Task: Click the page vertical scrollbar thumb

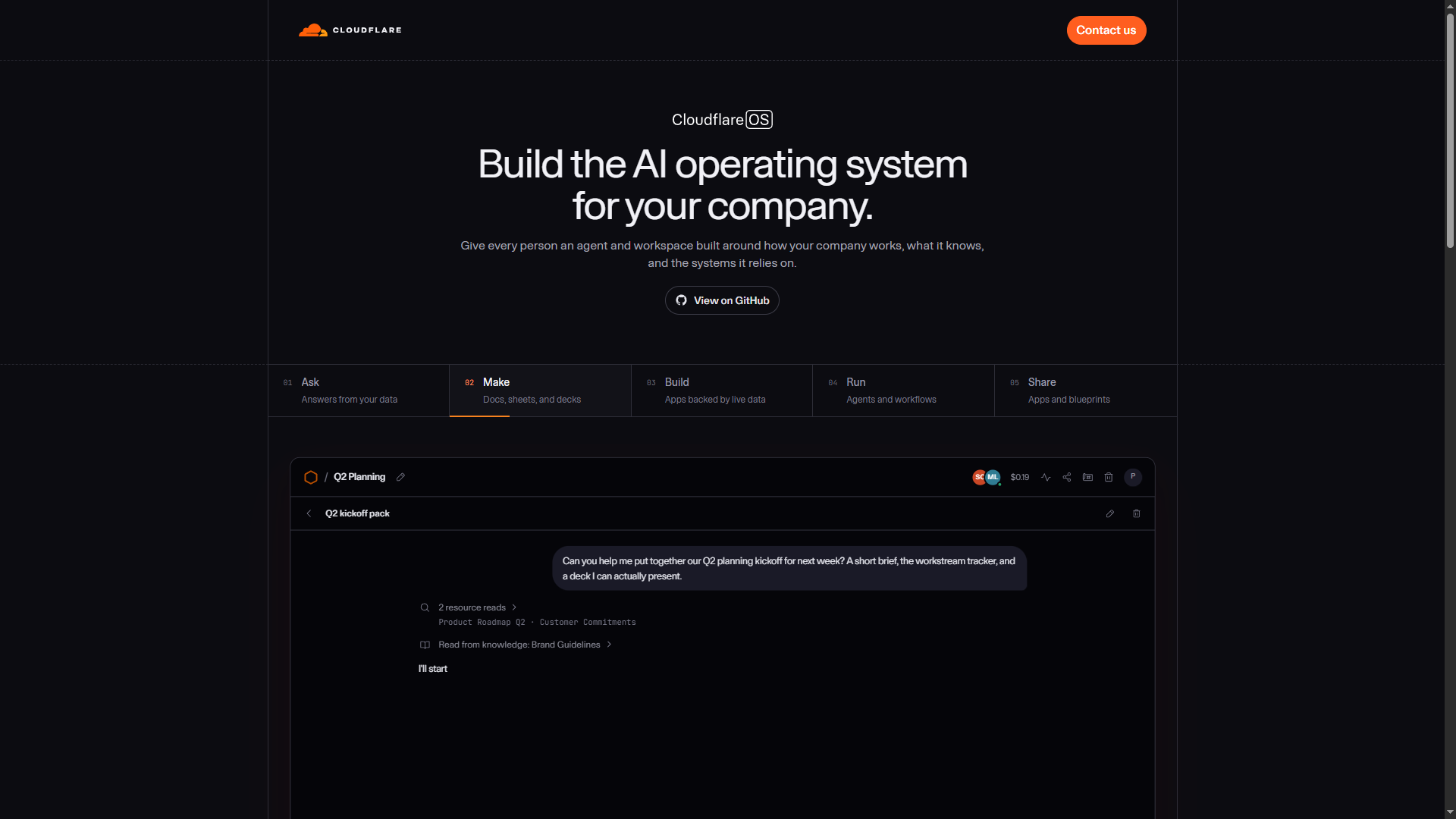Action: [1450, 130]
